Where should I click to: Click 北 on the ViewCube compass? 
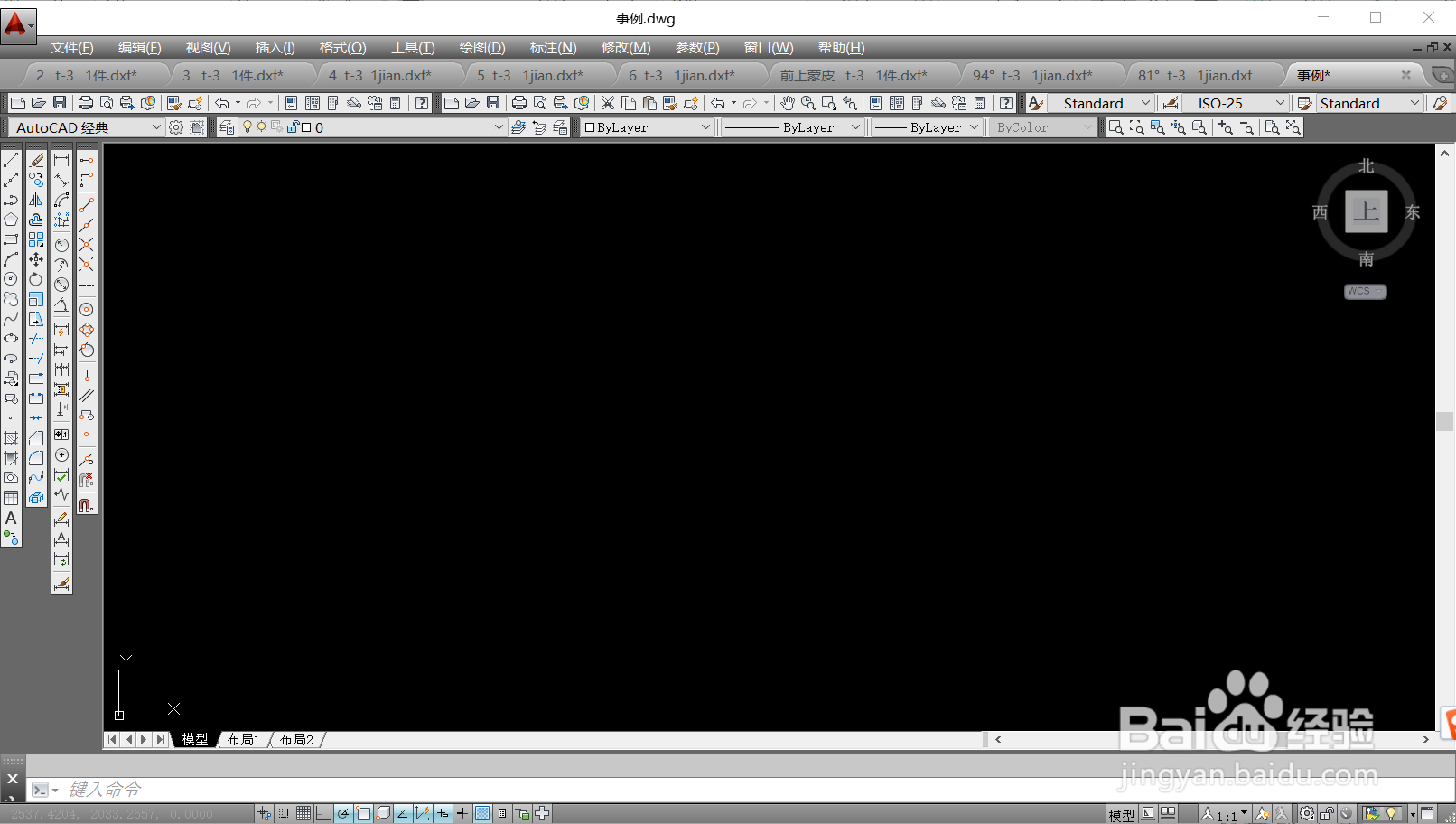click(x=1366, y=166)
